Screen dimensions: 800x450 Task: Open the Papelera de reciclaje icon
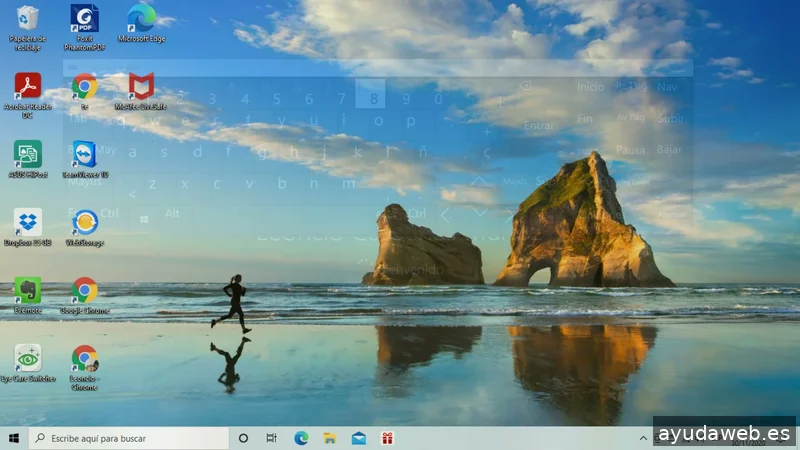pyautogui.click(x=28, y=28)
